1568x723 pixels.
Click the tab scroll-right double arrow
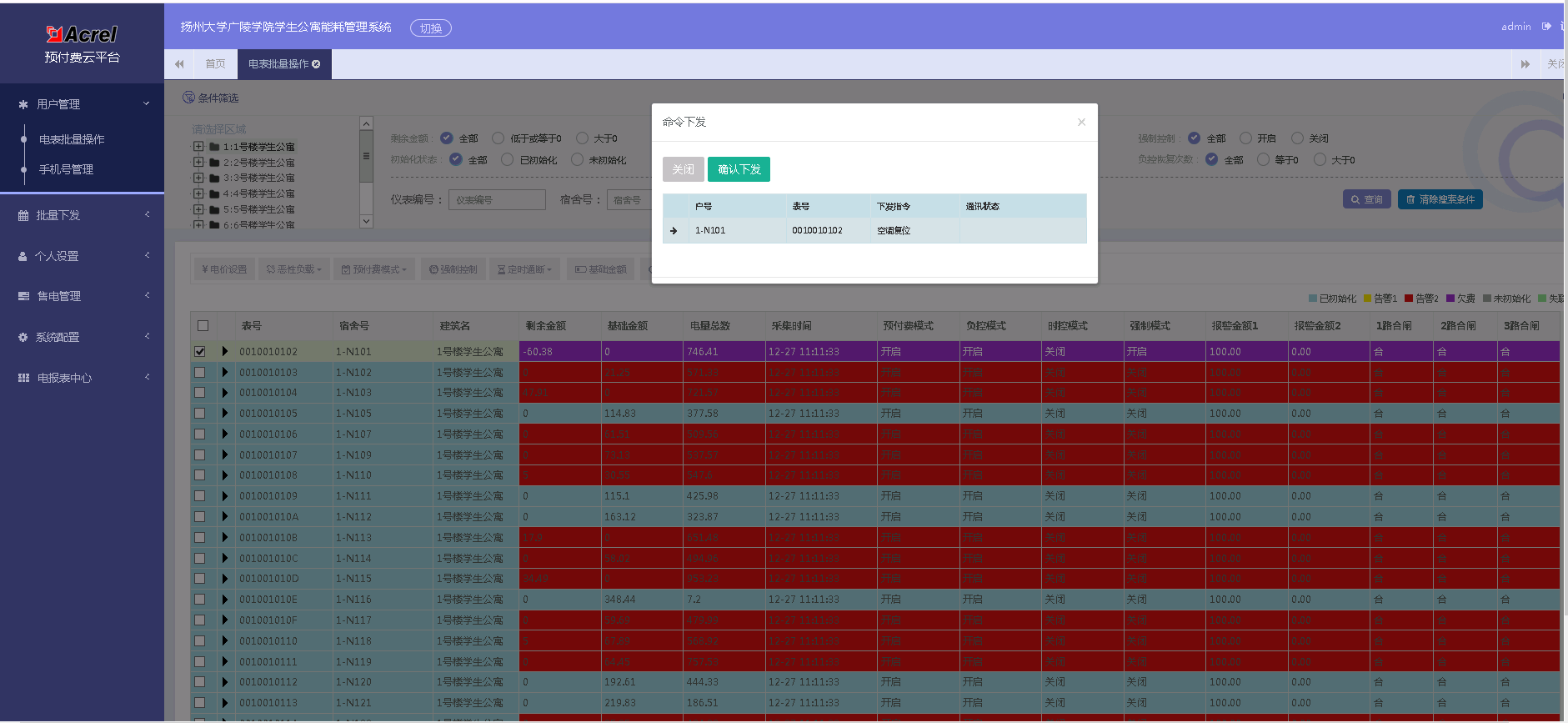pyautogui.click(x=1525, y=64)
